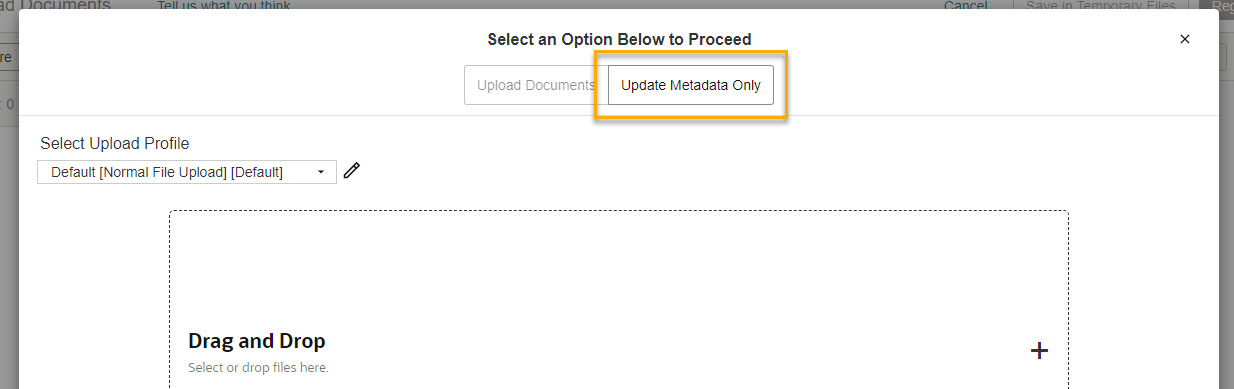Click the Cancel link behind dialog
This screenshot has height=389, width=1234.
click(966, 5)
